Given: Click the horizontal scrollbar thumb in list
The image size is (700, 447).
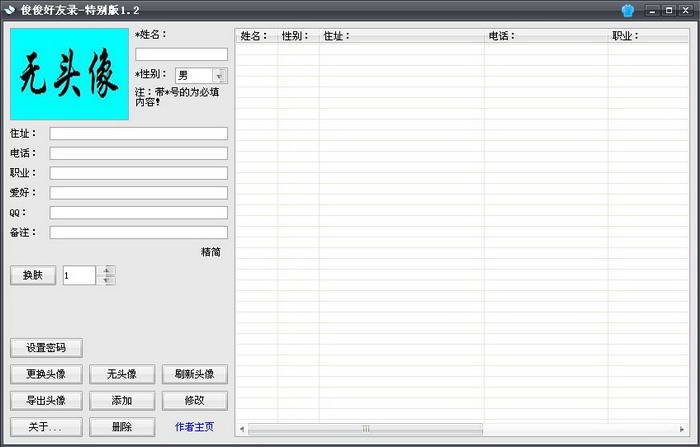Looking at the screenshot, I should [x=365, y=429].
